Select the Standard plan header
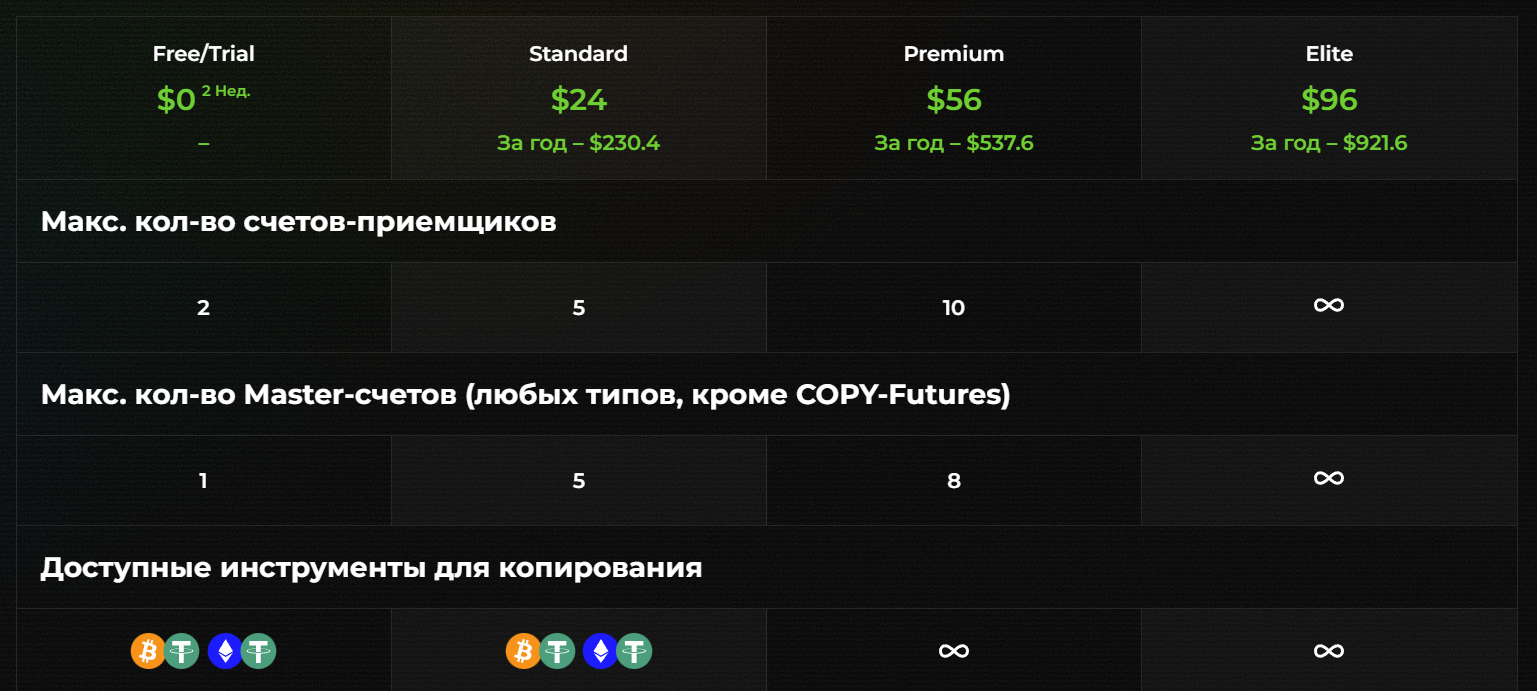The image size is (1537, 691). [578, 54]
